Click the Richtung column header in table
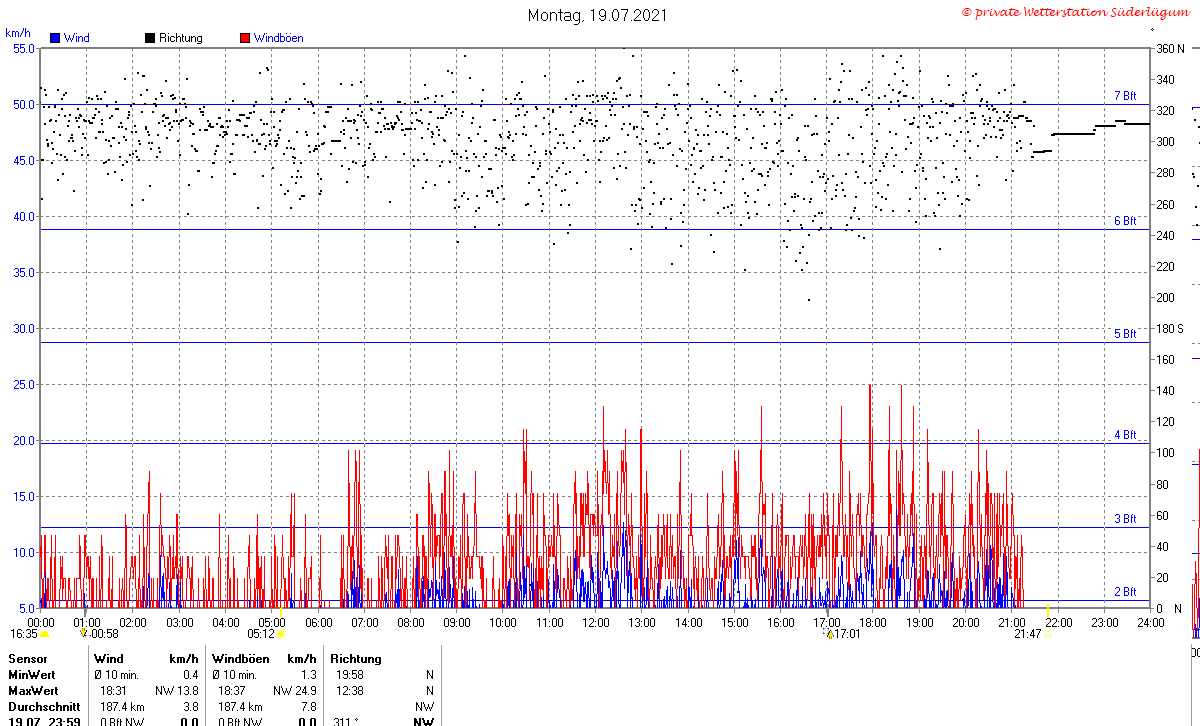This screenshot has height=726, width=1200. point(356,659)
